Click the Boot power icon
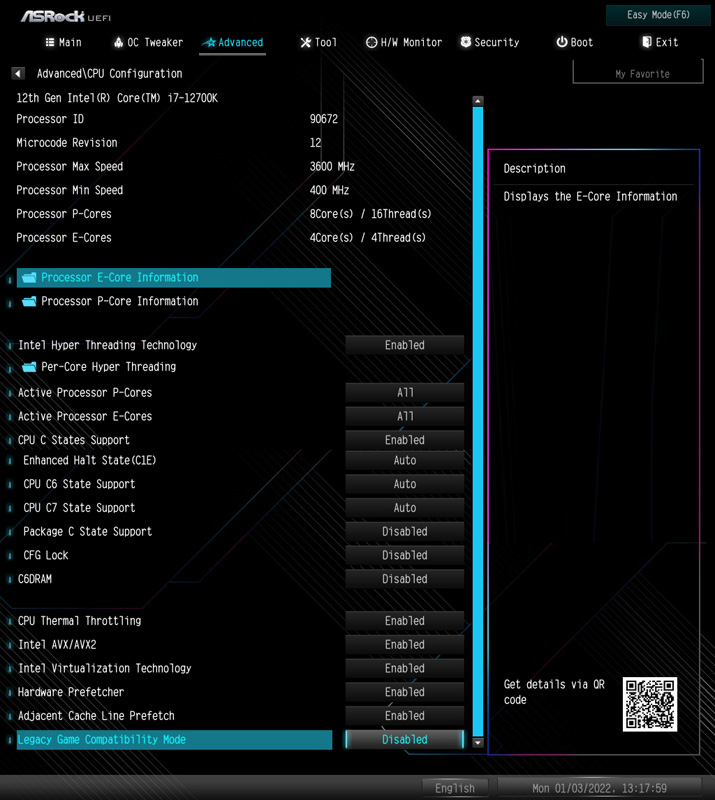 [x=561, y=42]
